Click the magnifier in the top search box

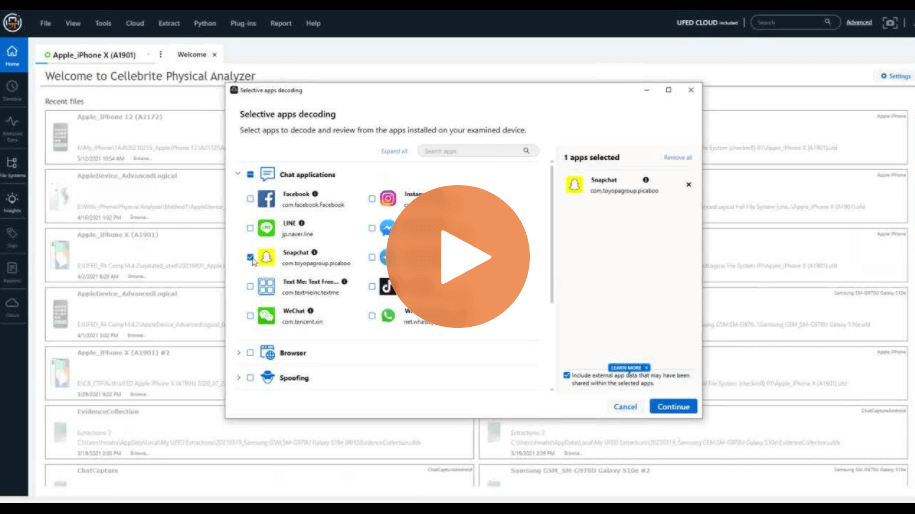tap(827, 22)
